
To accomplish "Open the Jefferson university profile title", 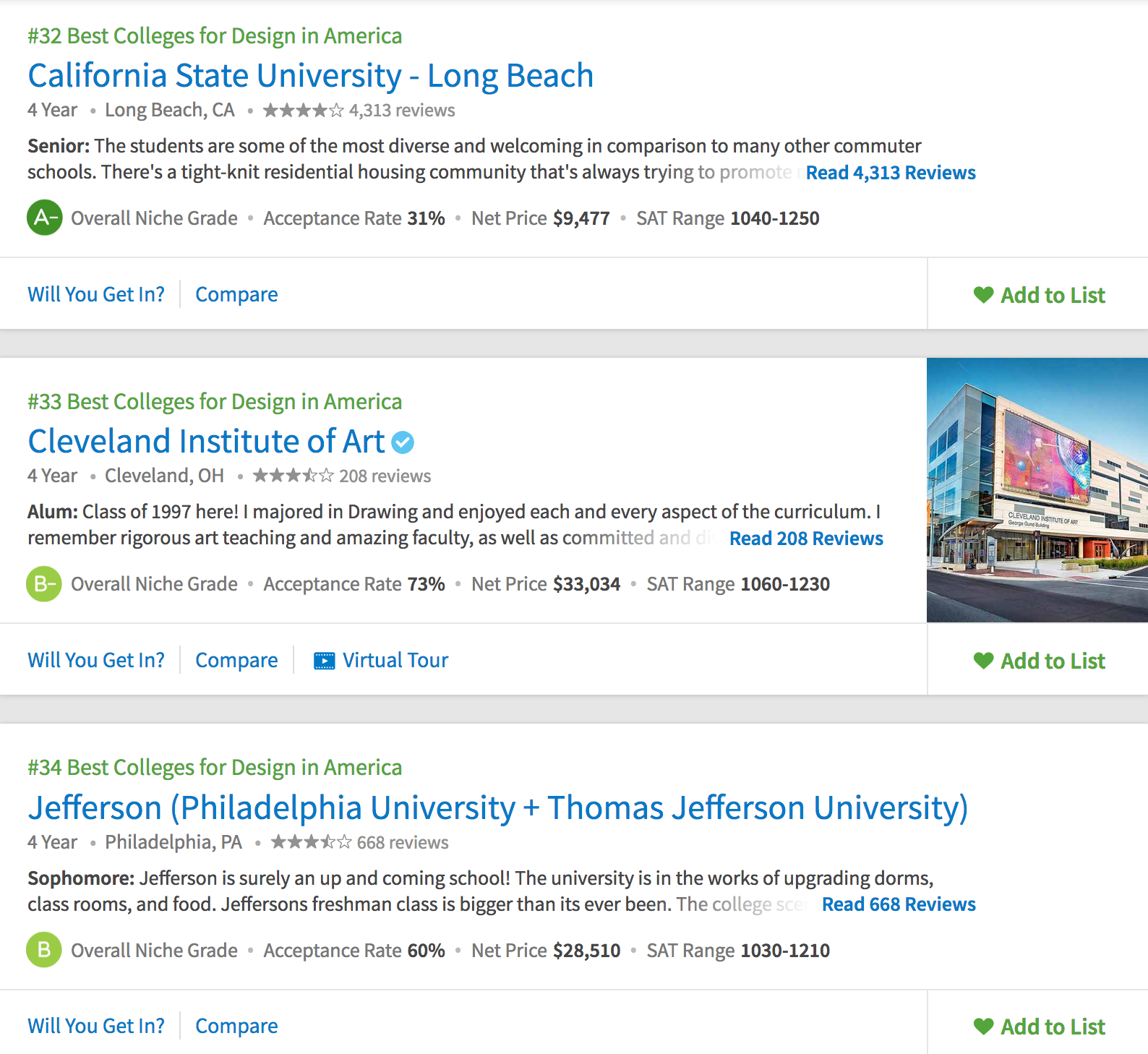I will pyautogui.click(x=497, y=807).
